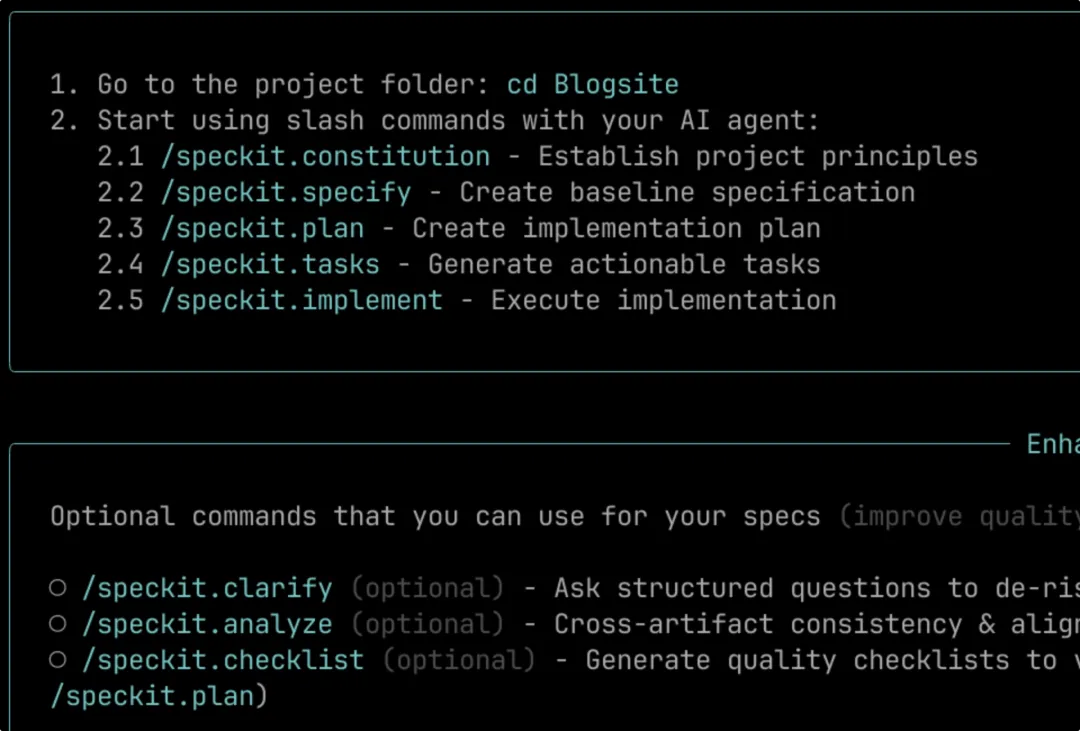This screenshot has width=1080, height=731.
Task: Click the "Execute implementation" description text
Action: [663, 301]
